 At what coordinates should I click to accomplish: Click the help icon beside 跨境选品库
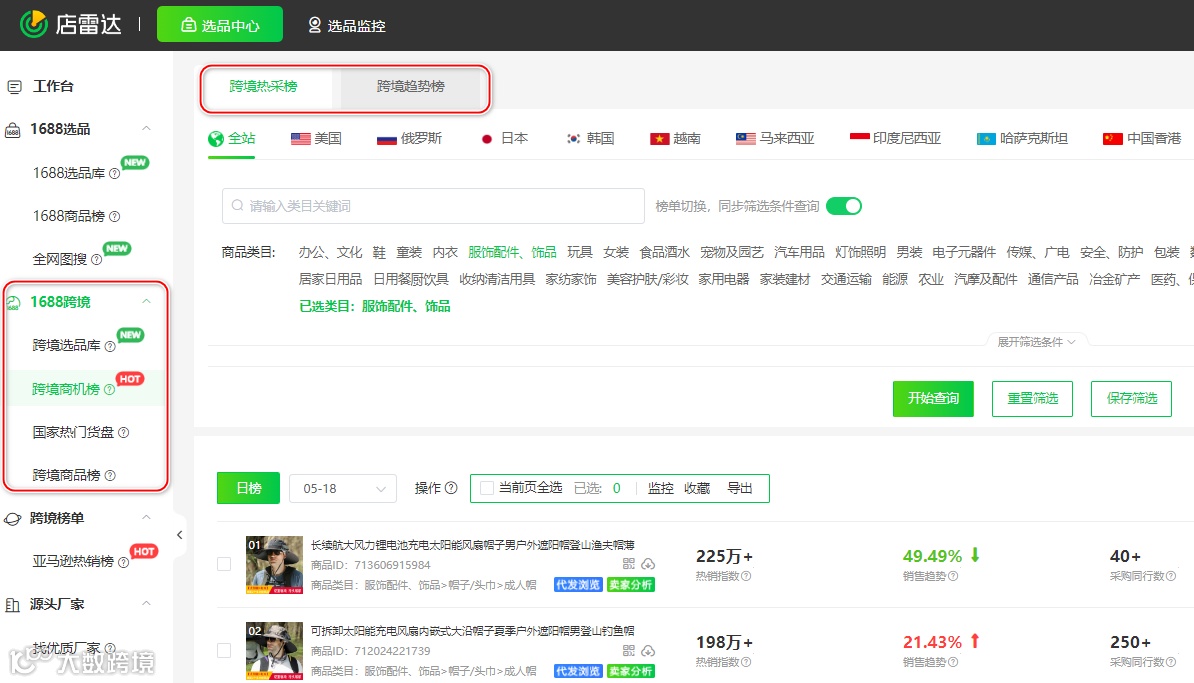coord(110,346)
